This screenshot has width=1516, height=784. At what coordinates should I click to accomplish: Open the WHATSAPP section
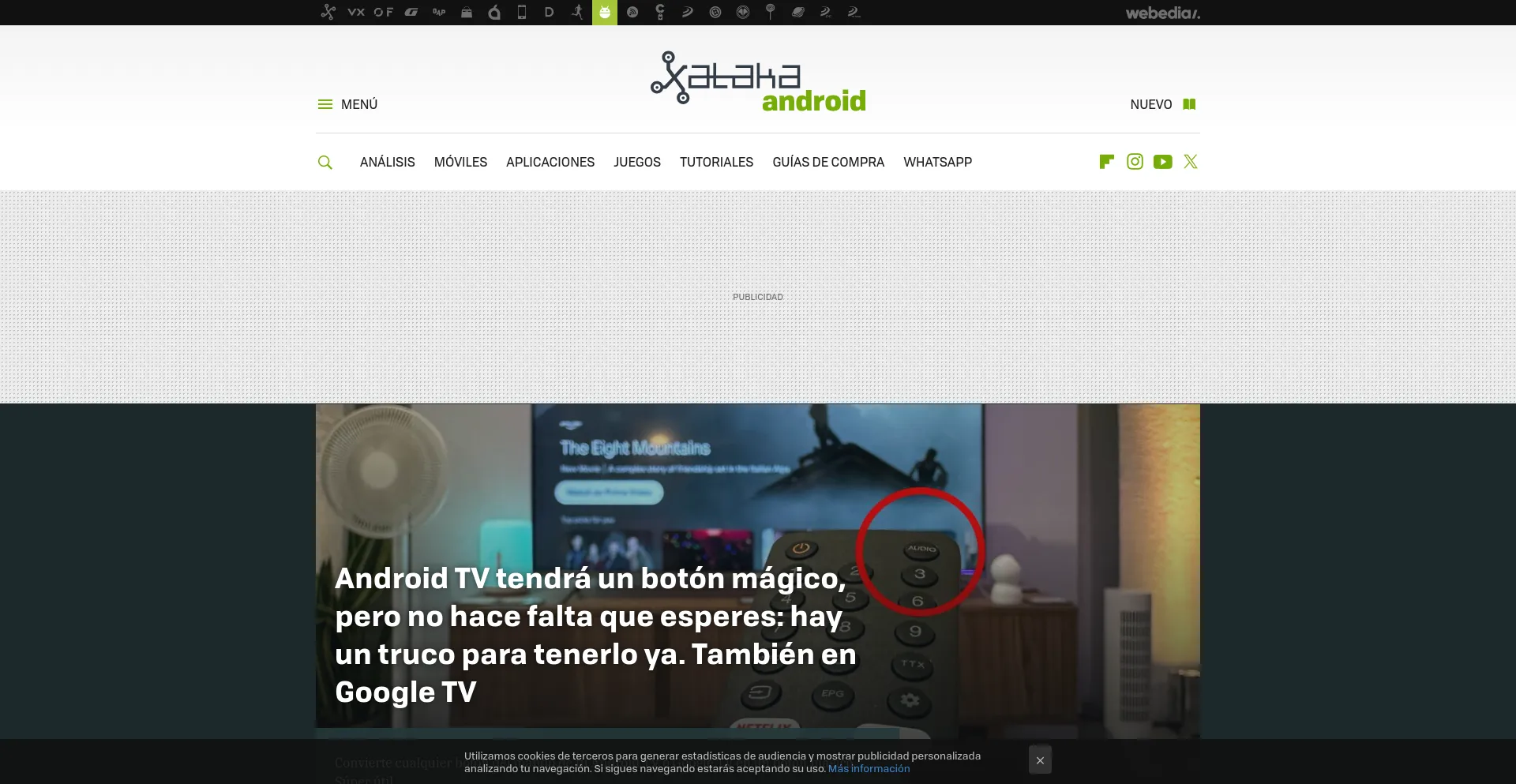pyautogui.click(x=937, y=162)
